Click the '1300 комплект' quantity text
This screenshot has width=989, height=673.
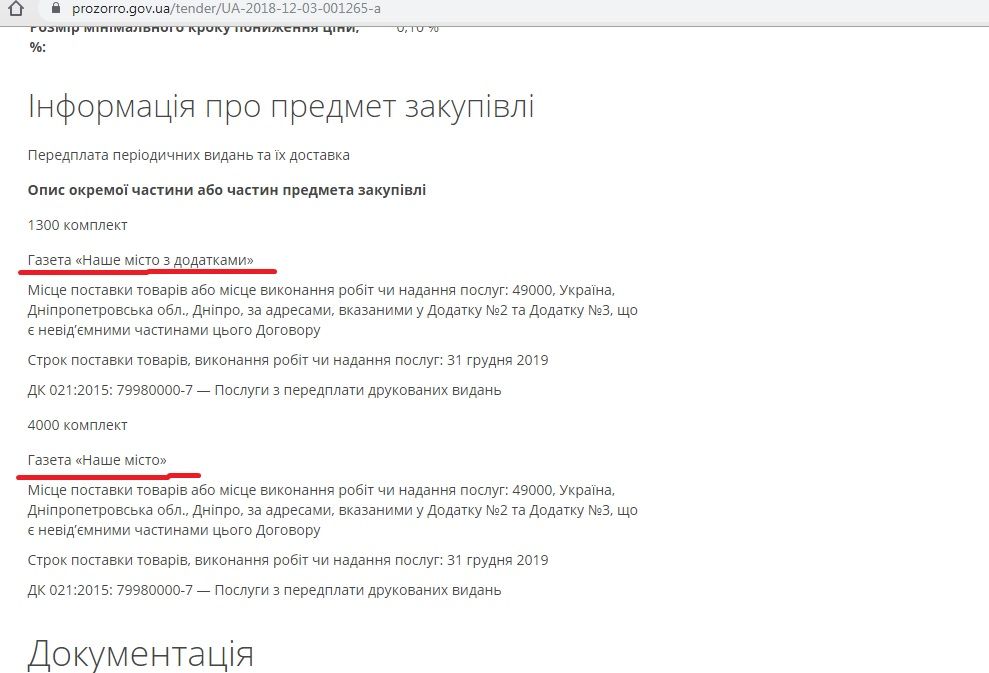78,225
